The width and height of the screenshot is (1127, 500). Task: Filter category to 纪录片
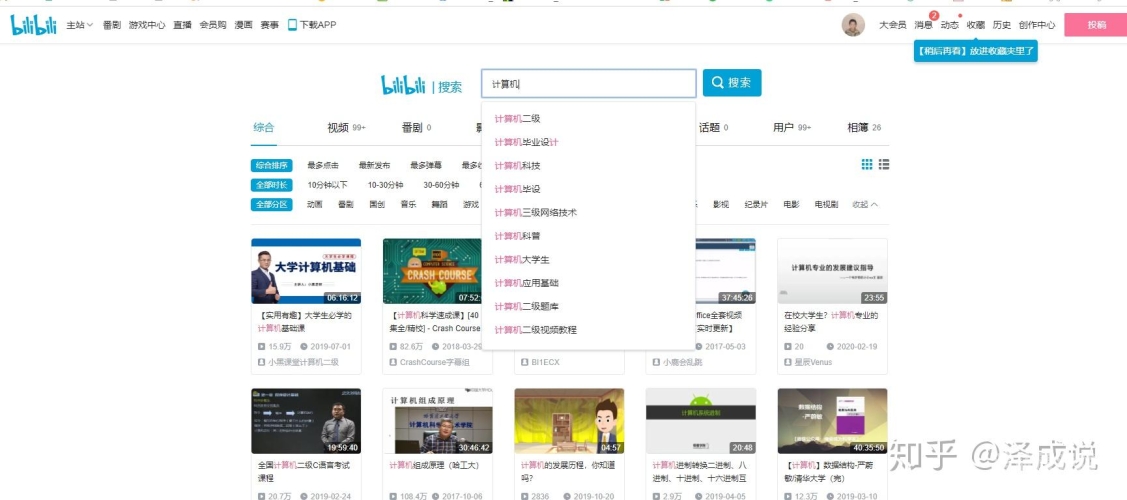(x=756, y=205)
